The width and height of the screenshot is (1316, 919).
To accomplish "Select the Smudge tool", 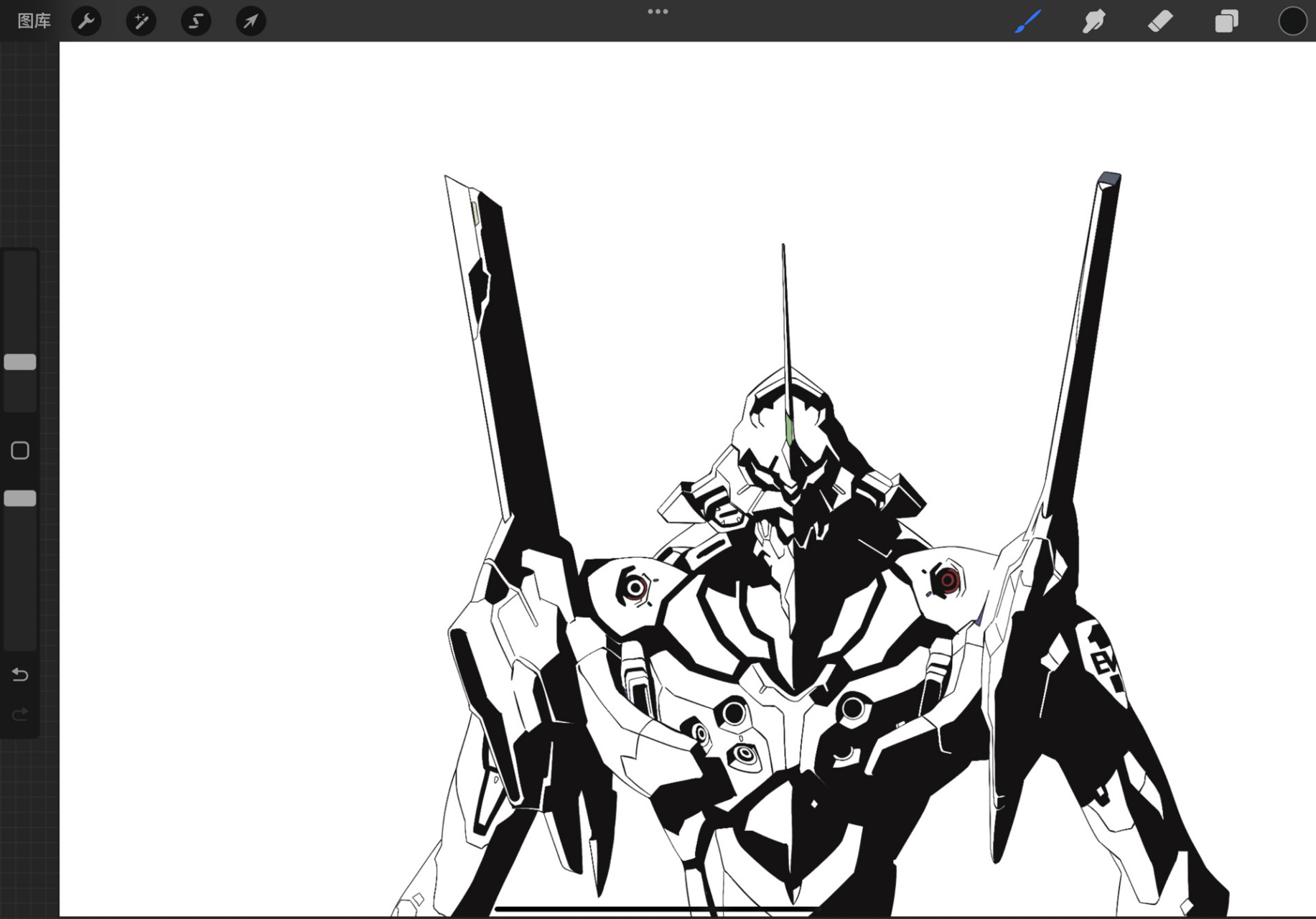I will pyautogui.click(x=1093, y=21).
